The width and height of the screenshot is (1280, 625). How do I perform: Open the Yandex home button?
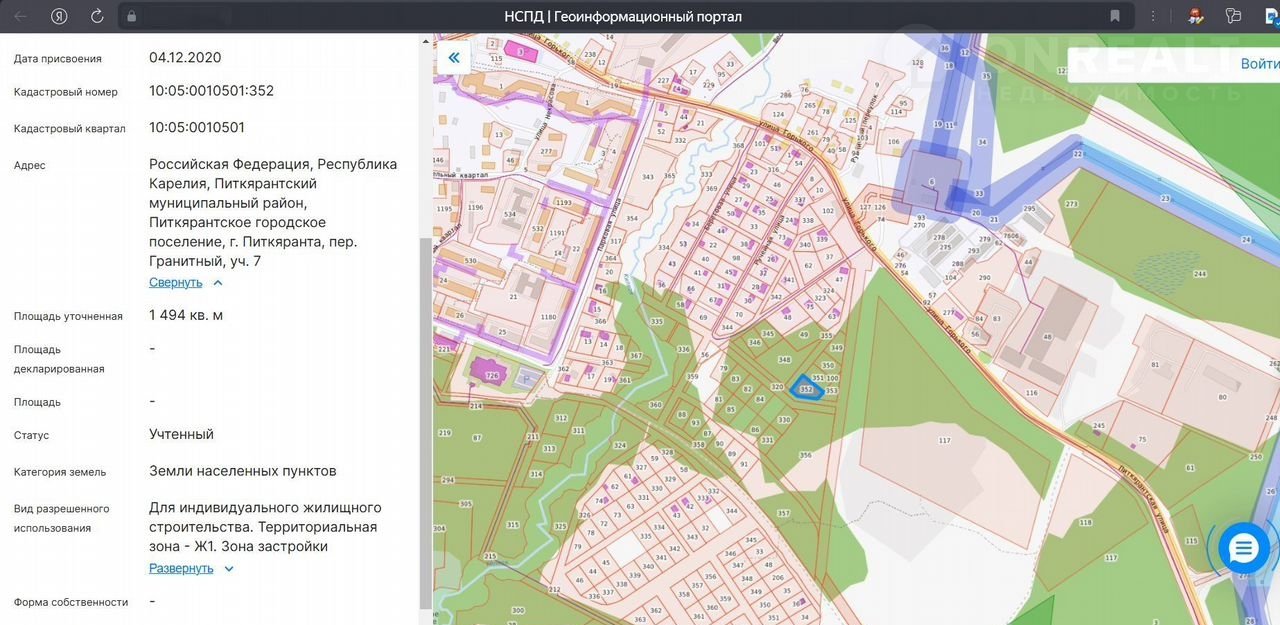pyautogui.click(x=59, y=16)
